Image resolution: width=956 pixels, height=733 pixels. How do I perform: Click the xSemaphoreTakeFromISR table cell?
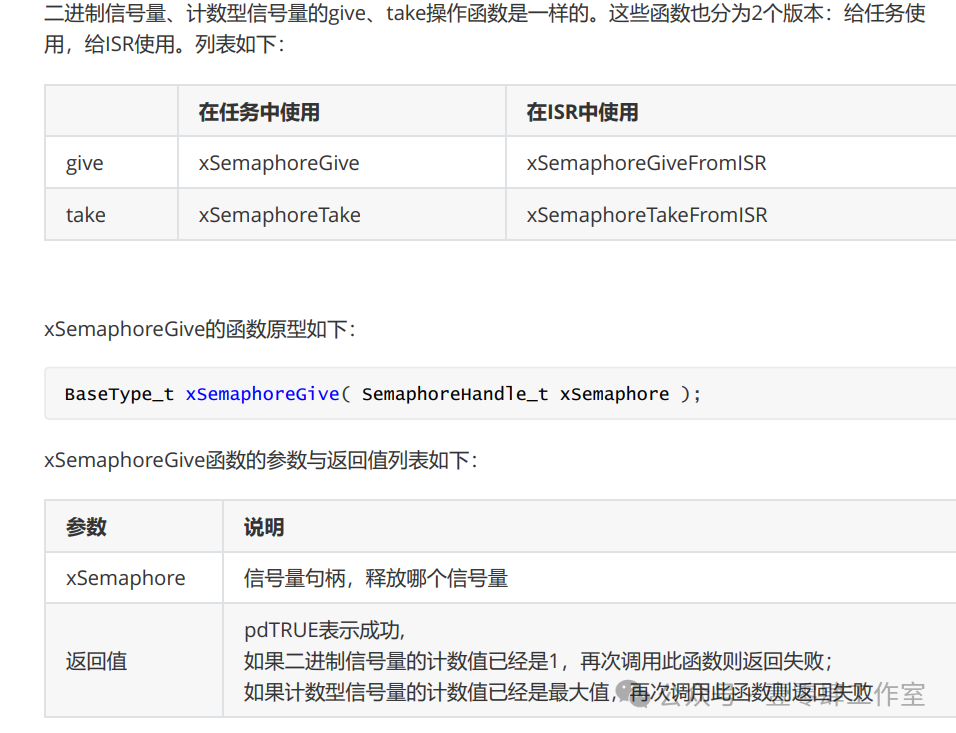click(x=731, y=215)
